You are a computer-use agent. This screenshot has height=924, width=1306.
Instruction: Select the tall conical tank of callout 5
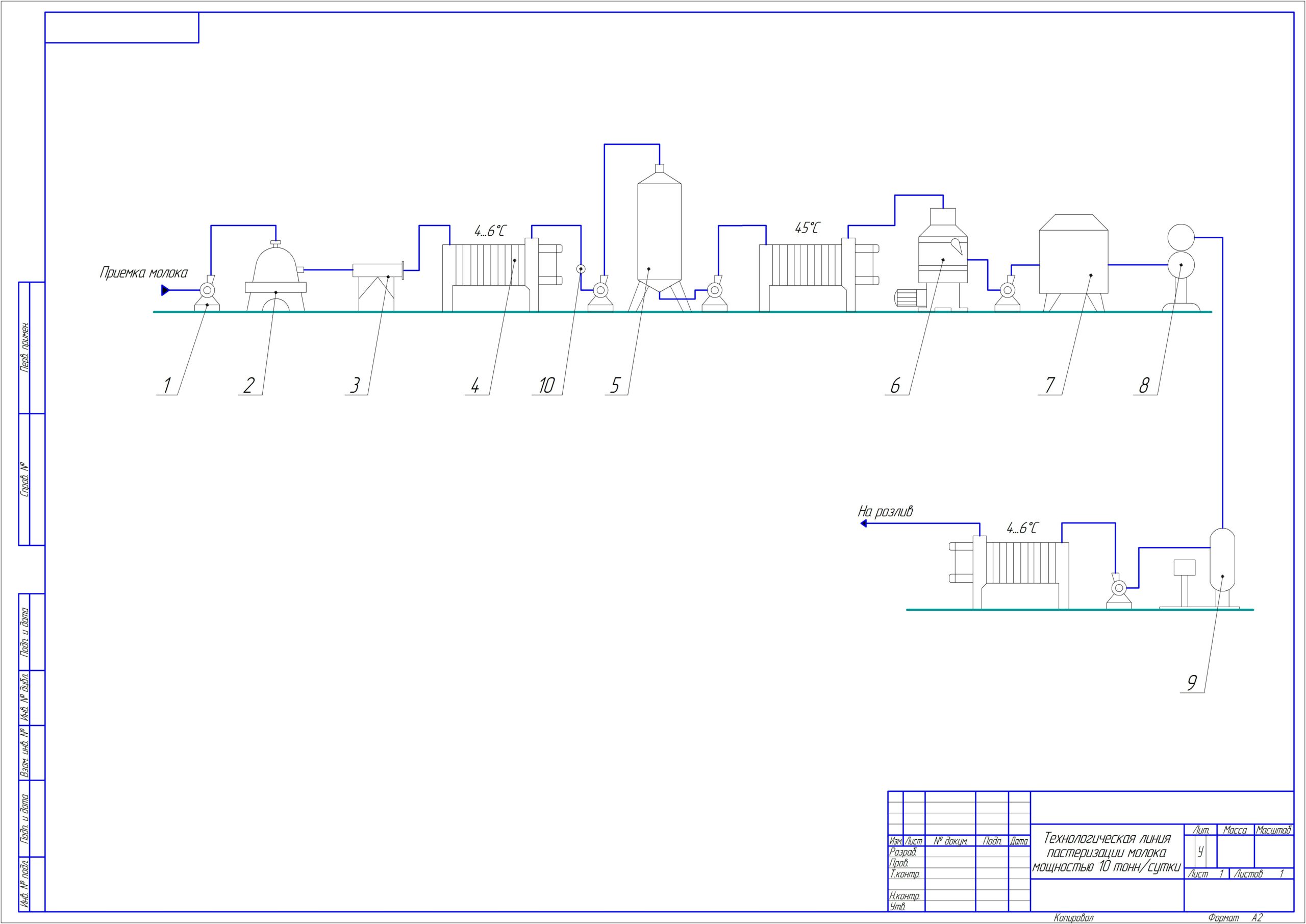(659, 238)
